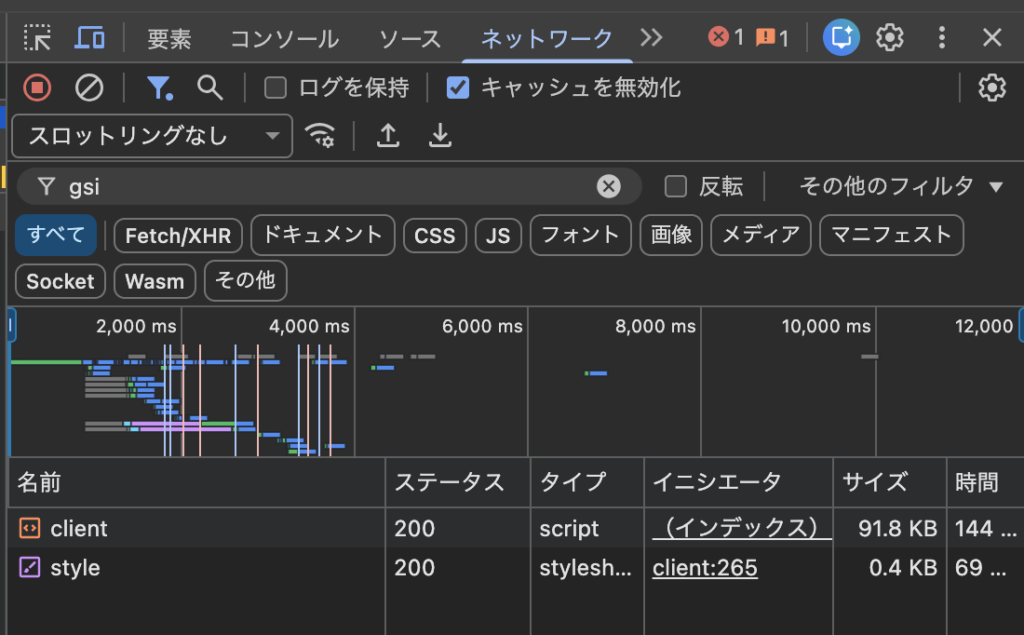This screenshot has width=1024, height=635.
Task: Import a HAR file using upload icon
Action: pyautogui.click(x=388, y=136)
